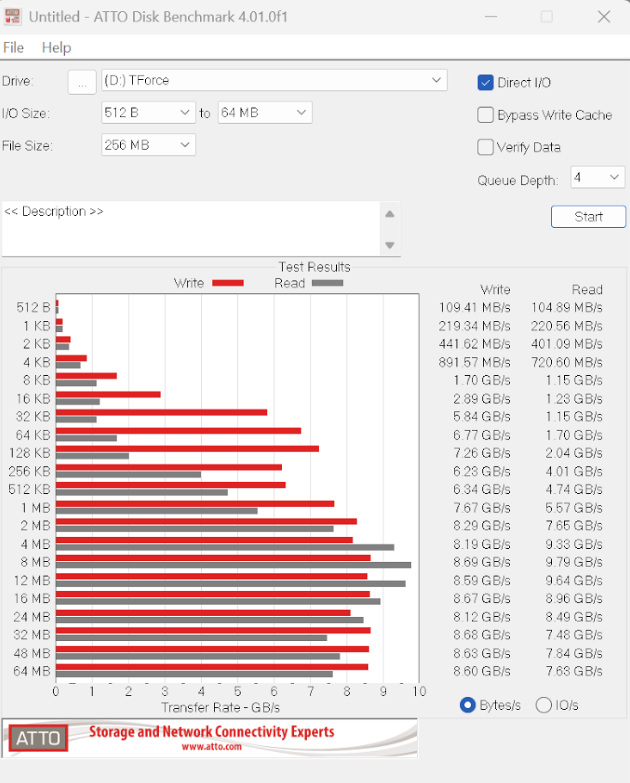Click the 891.57 MB/s write value

475,362
